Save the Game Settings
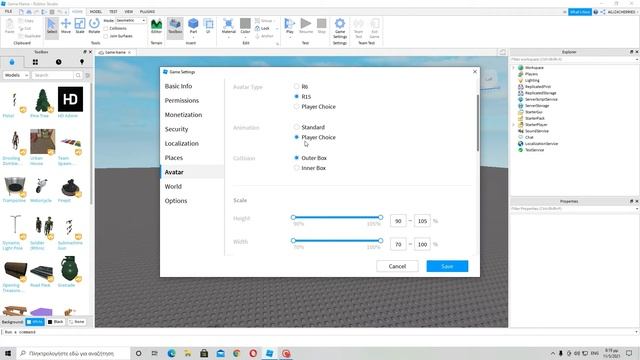Screen dimensions: 640x360 point(447,266)
